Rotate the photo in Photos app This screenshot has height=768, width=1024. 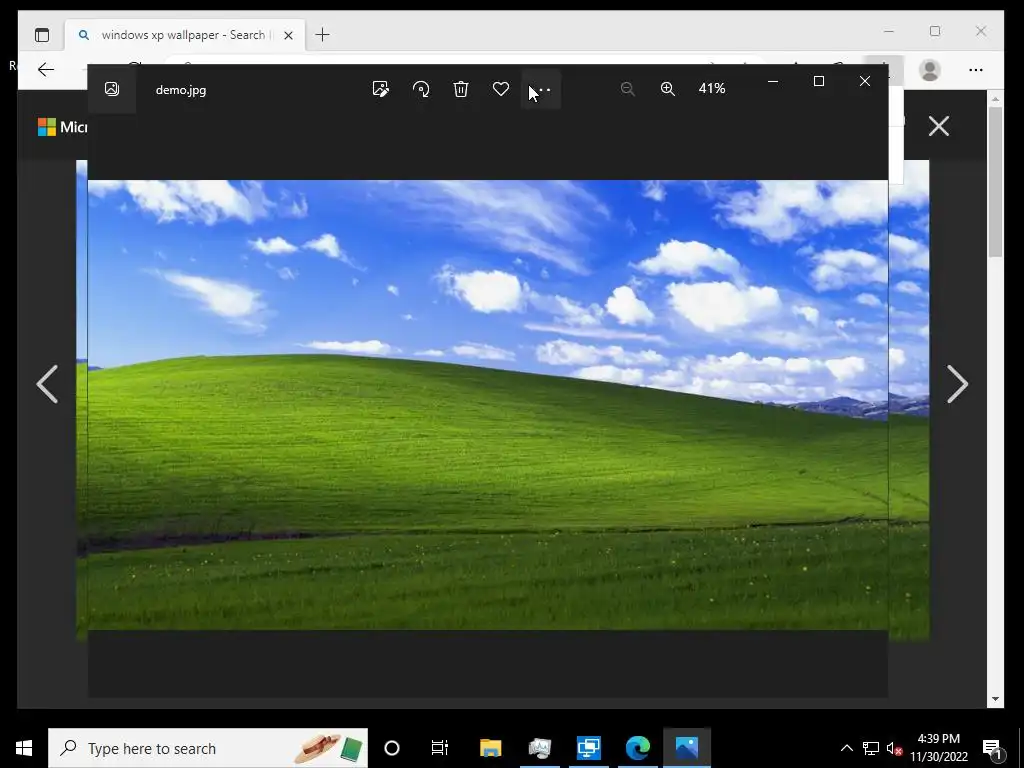point(421,89)
